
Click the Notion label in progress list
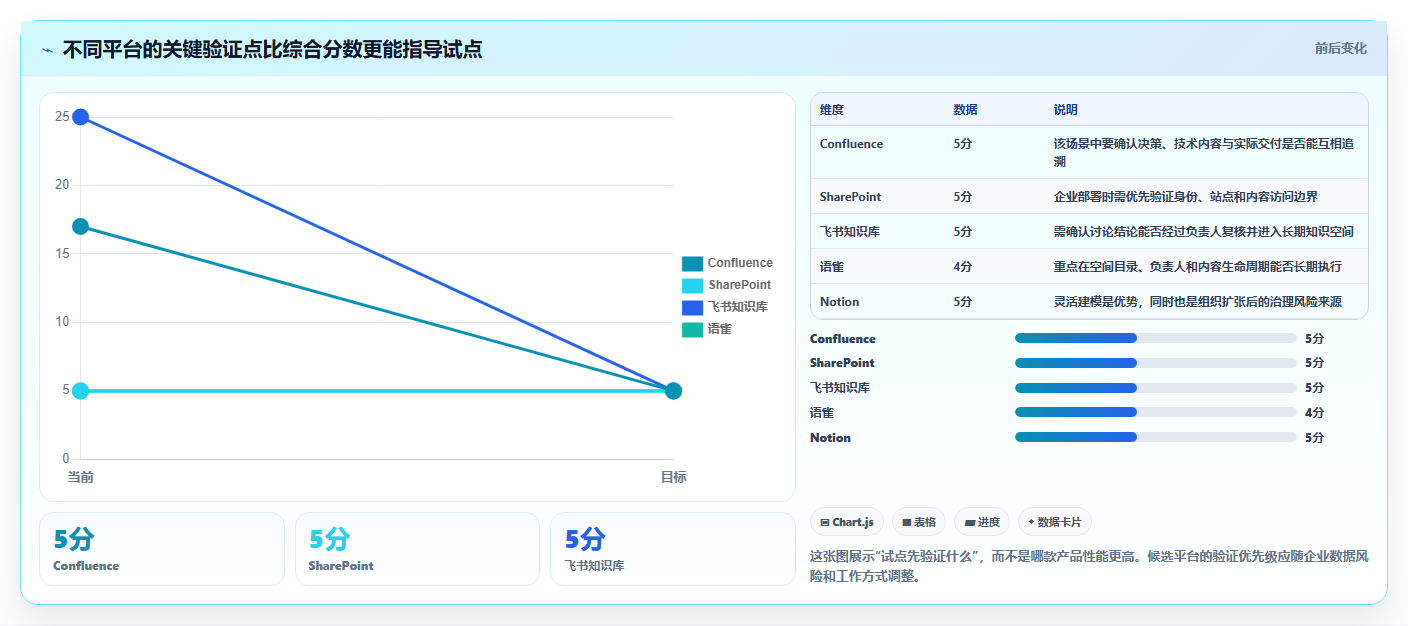830,437
